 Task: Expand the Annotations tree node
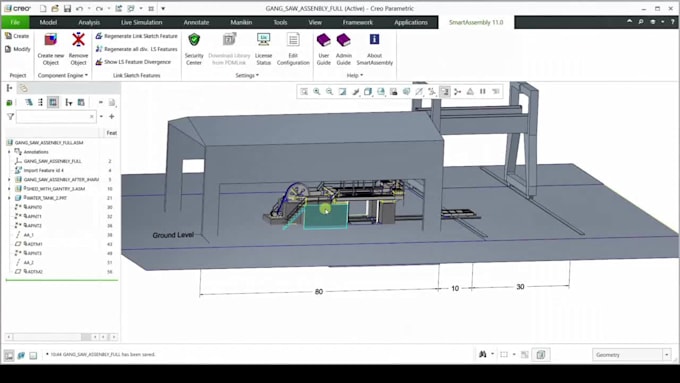(9, 152)
